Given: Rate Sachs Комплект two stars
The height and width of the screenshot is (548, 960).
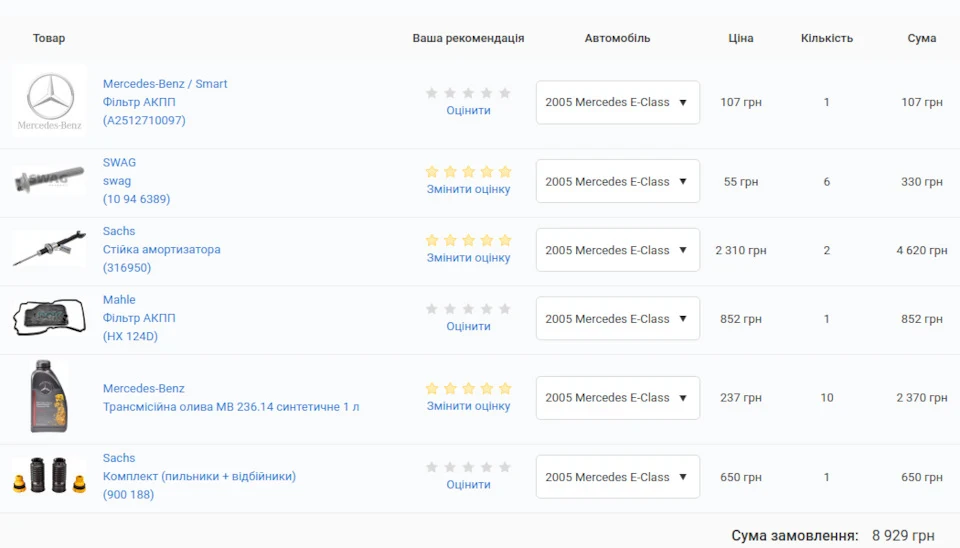Looking at the screenshot, I should (450, 467).
